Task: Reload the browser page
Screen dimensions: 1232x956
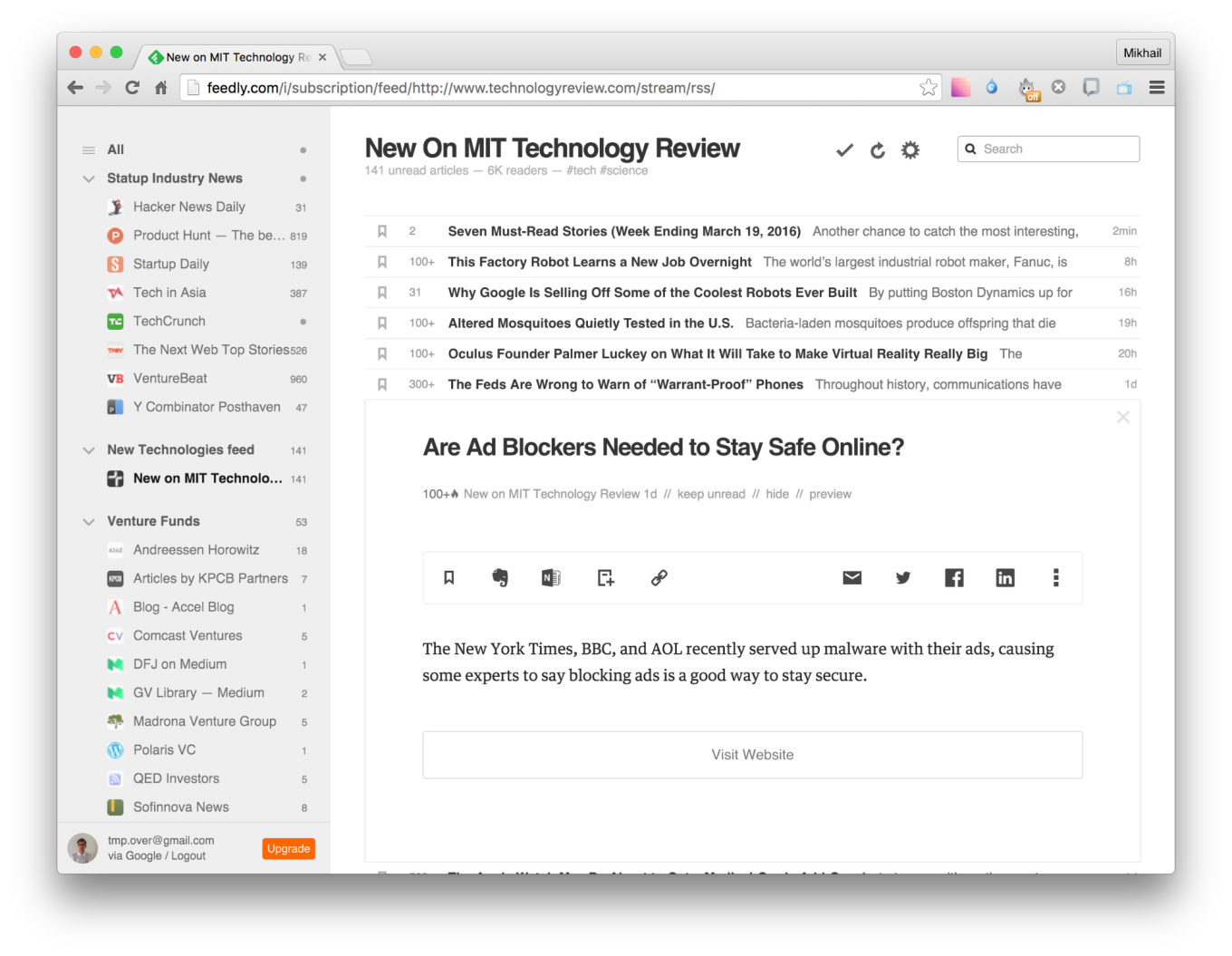Action: [x=132, y=88]
